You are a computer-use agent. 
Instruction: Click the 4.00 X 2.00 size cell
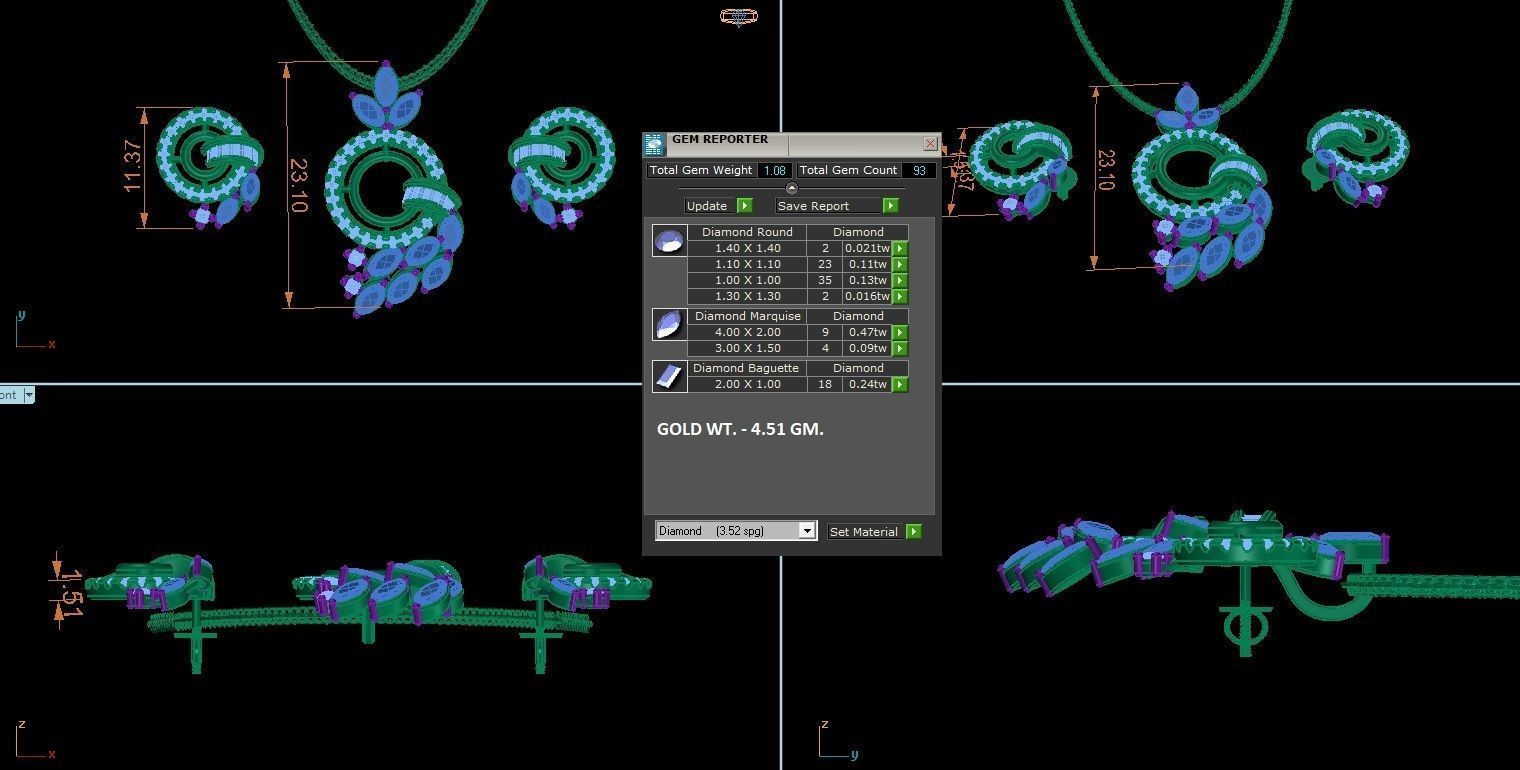pyautogui.click(x=747, y=332)
